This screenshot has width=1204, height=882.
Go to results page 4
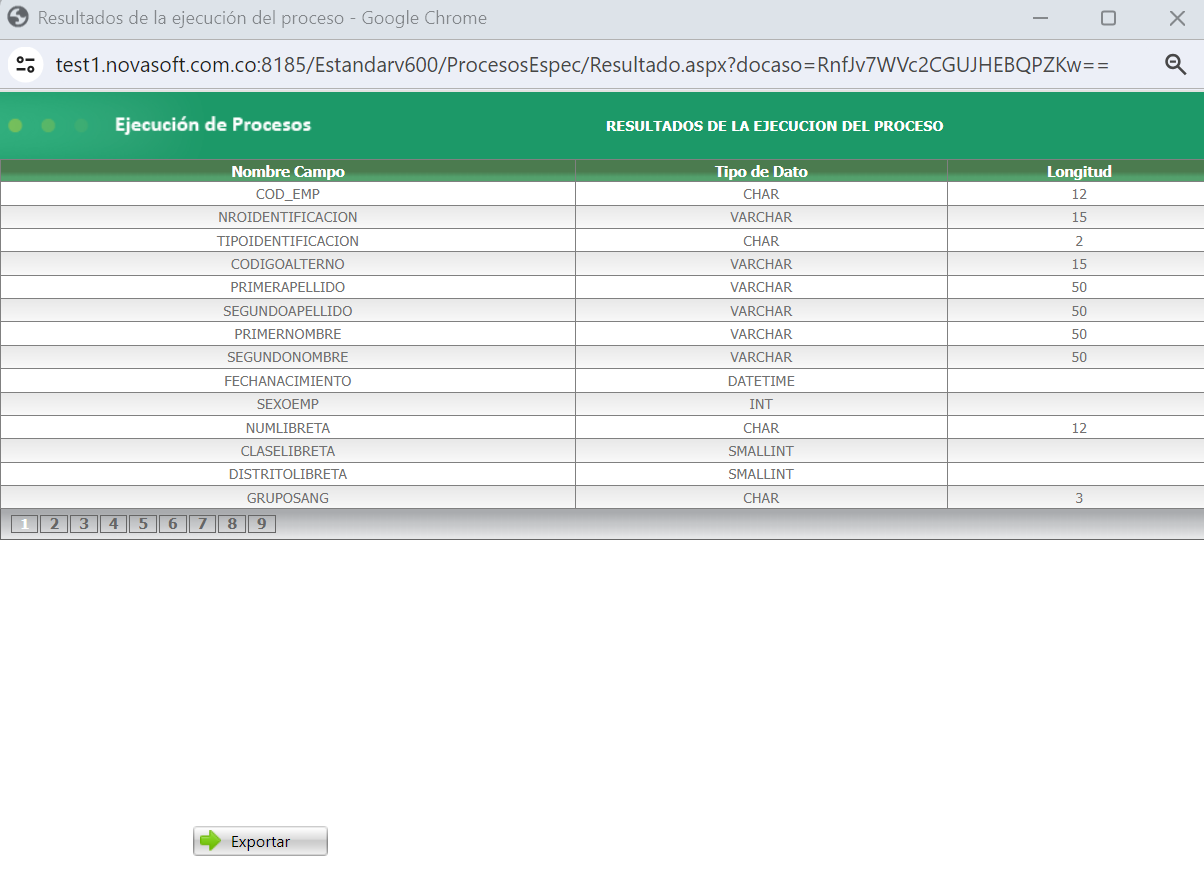(x=113, y=524)
